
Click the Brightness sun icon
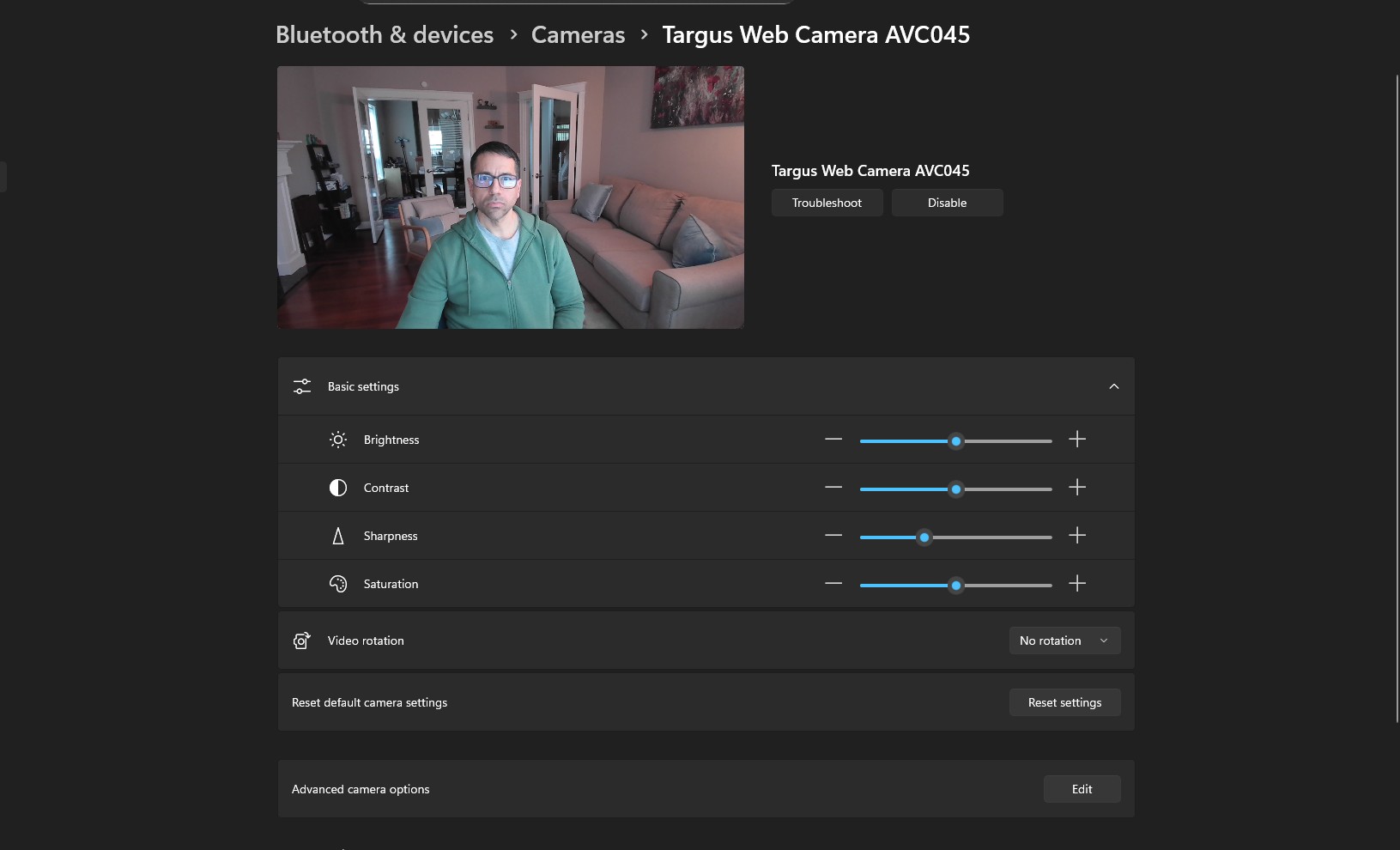coord(338,440)
